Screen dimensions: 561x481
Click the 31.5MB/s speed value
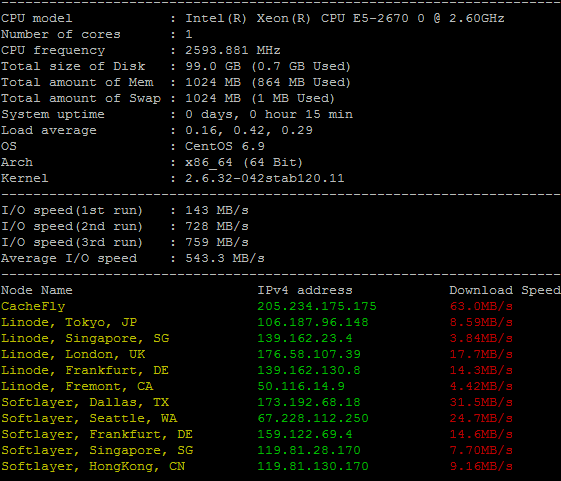(481, 402)
